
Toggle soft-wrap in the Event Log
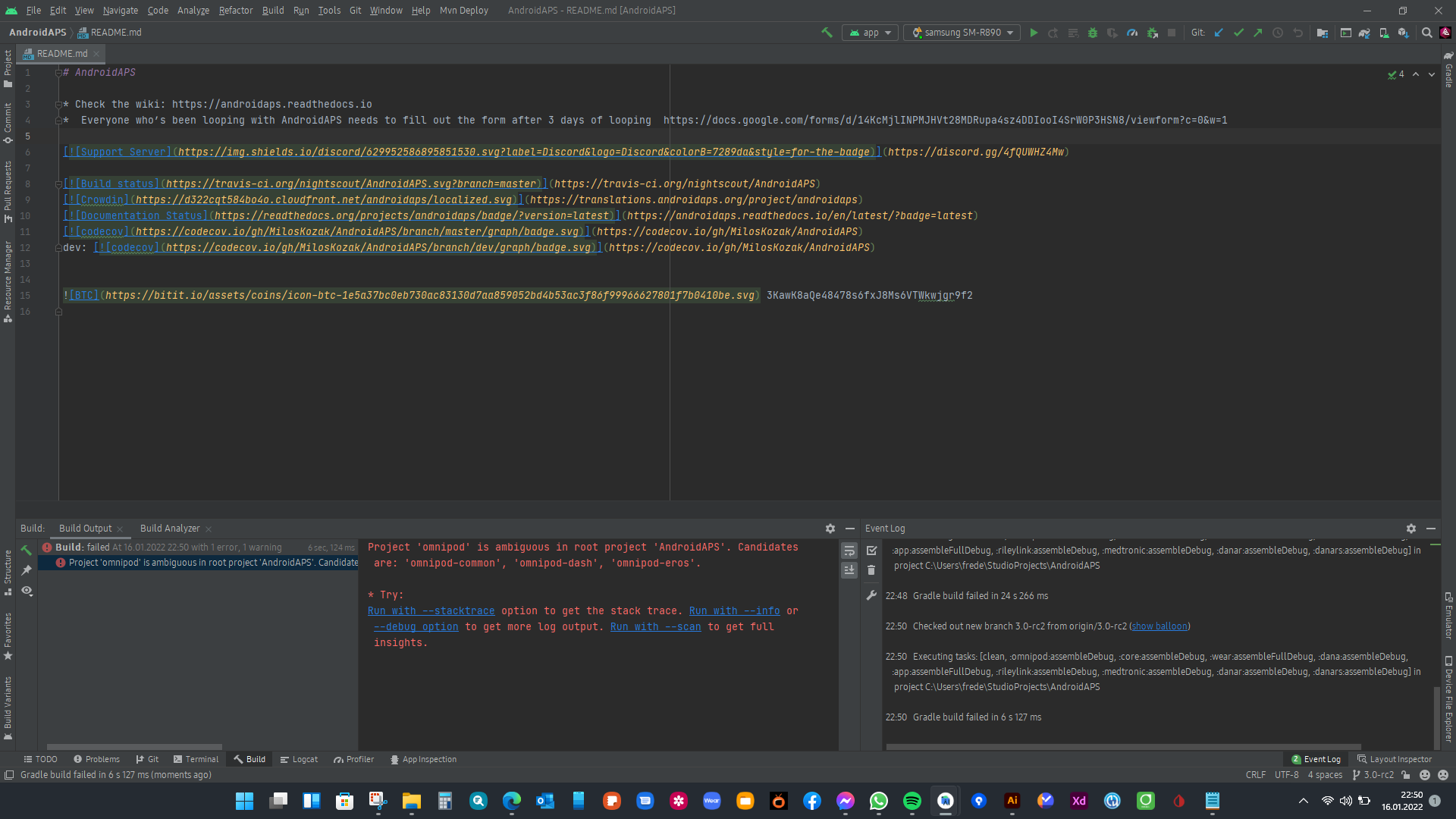click(849, 551)
